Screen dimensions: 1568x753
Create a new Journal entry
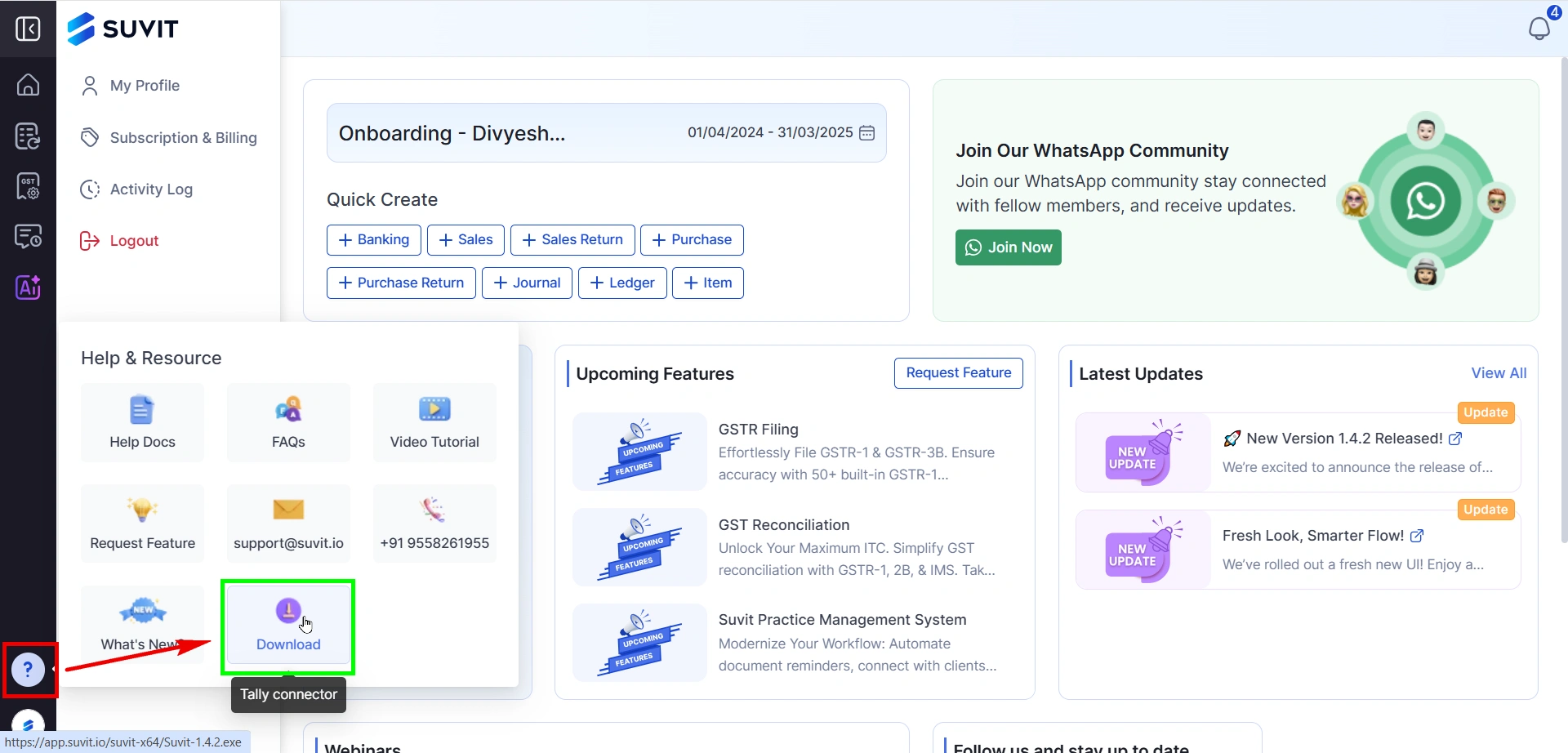[x=527, y=283]
